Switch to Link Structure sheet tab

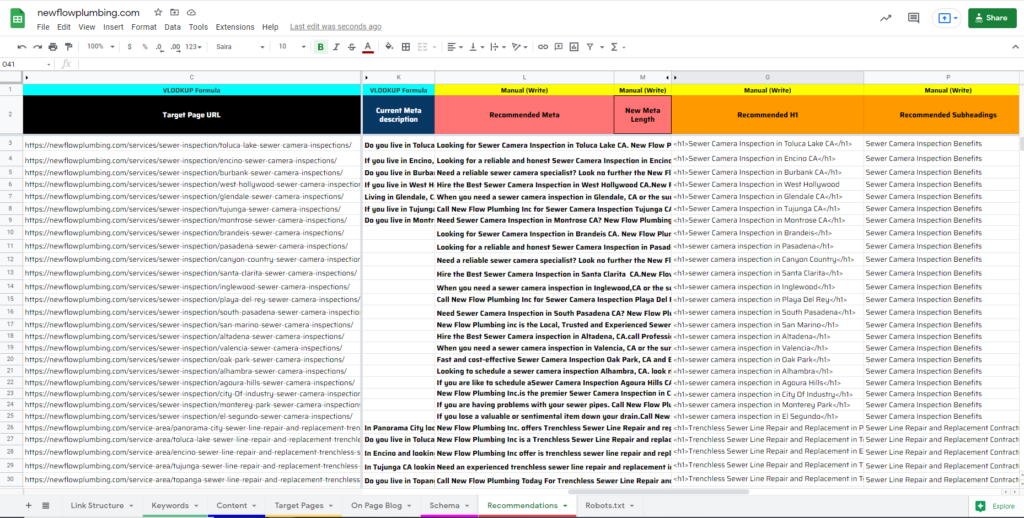(x=102, y=506)
